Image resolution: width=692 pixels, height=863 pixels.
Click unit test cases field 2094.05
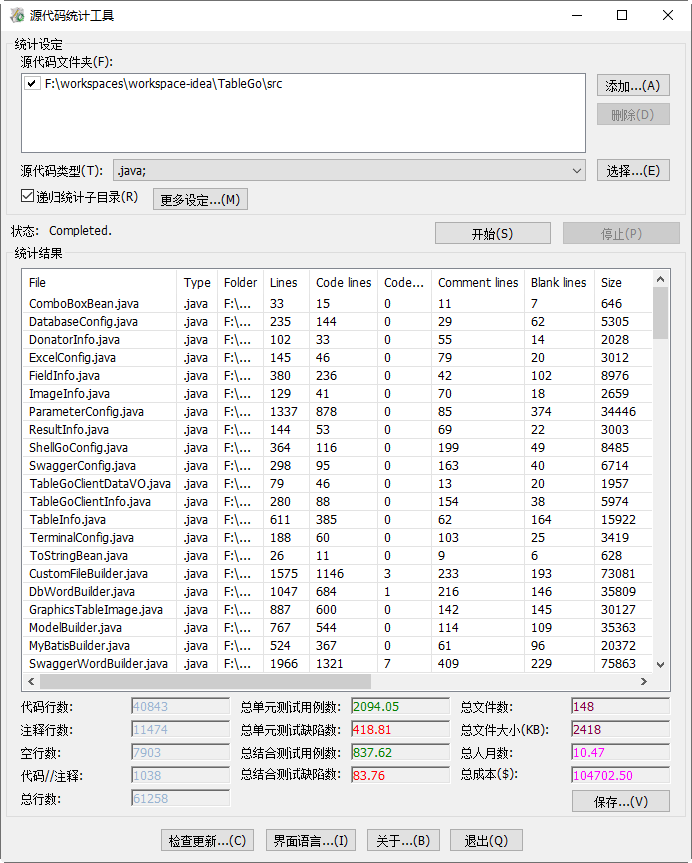pos(401,706)
